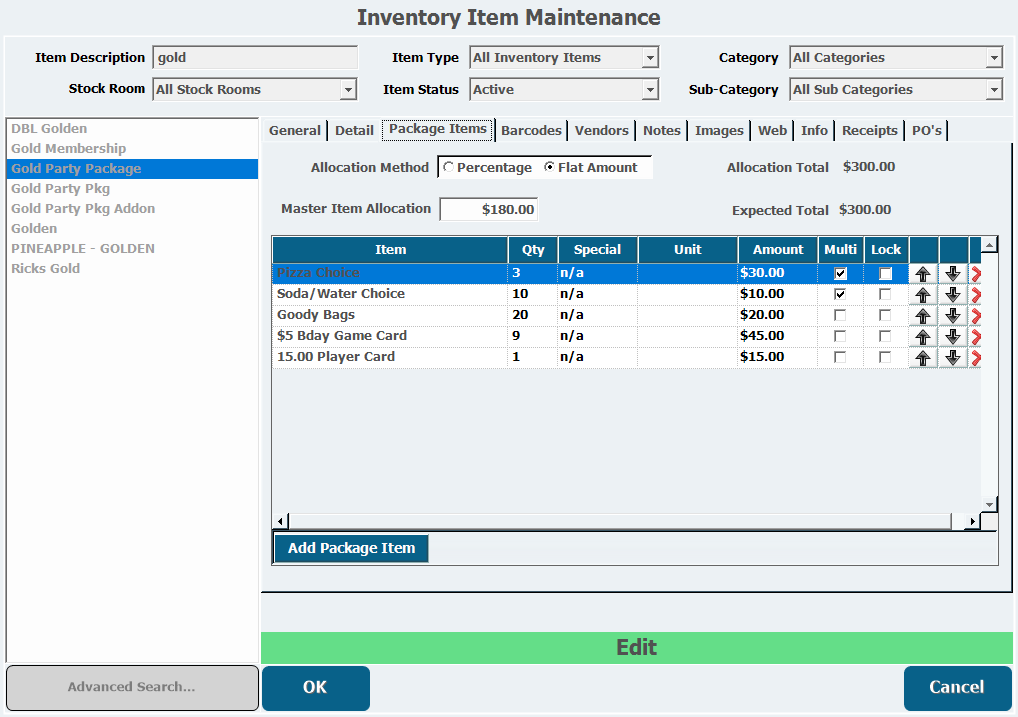Click the up arrow for Goody Bags

pos(923,316)
